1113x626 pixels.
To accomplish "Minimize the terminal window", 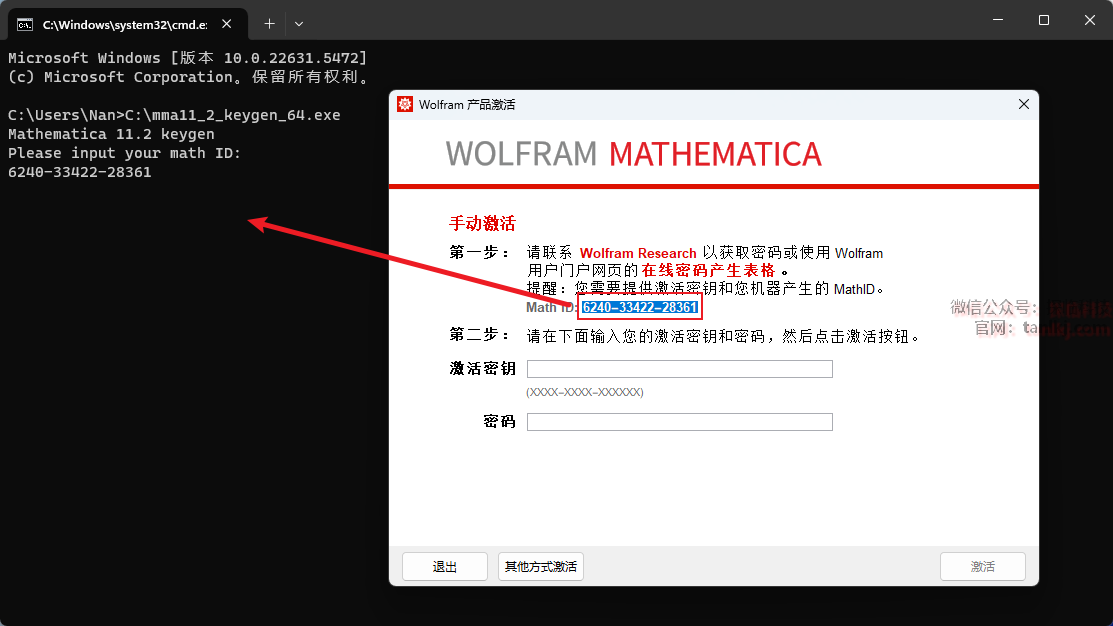I will [996, 20].
